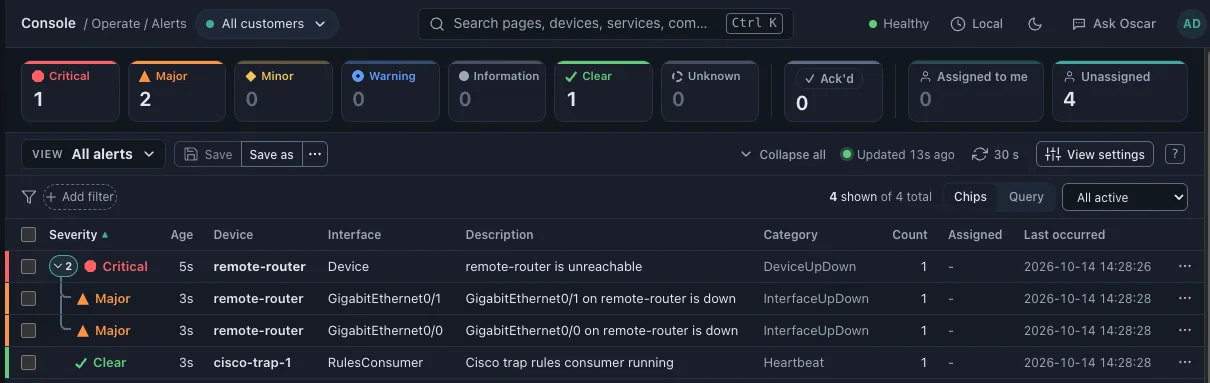Screen dimensions: 1210x383
Task: Toggle dark mode moon icon
Action: click(x=1035, y=23)
